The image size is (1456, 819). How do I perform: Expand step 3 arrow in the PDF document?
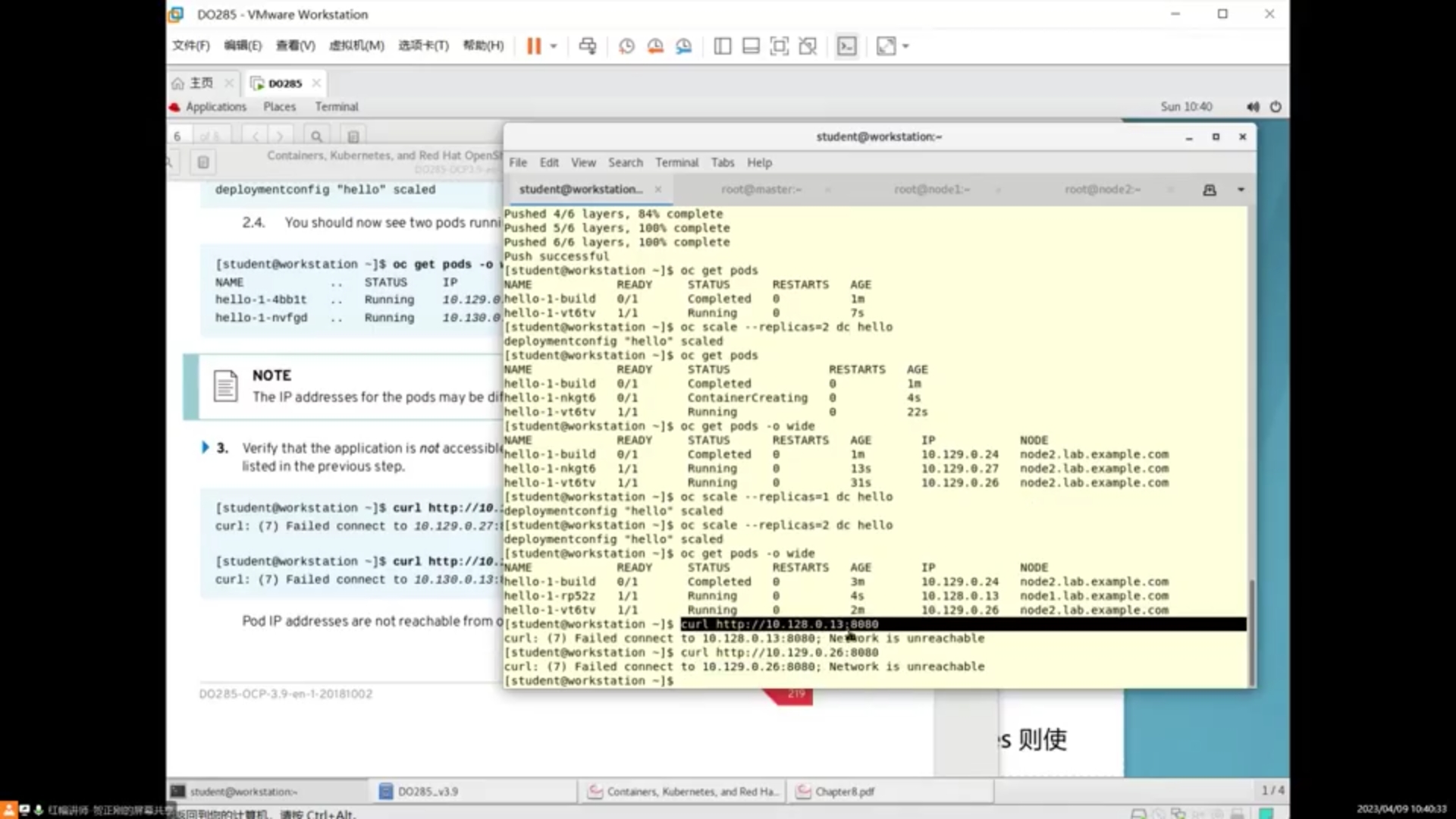coord(205,447)
